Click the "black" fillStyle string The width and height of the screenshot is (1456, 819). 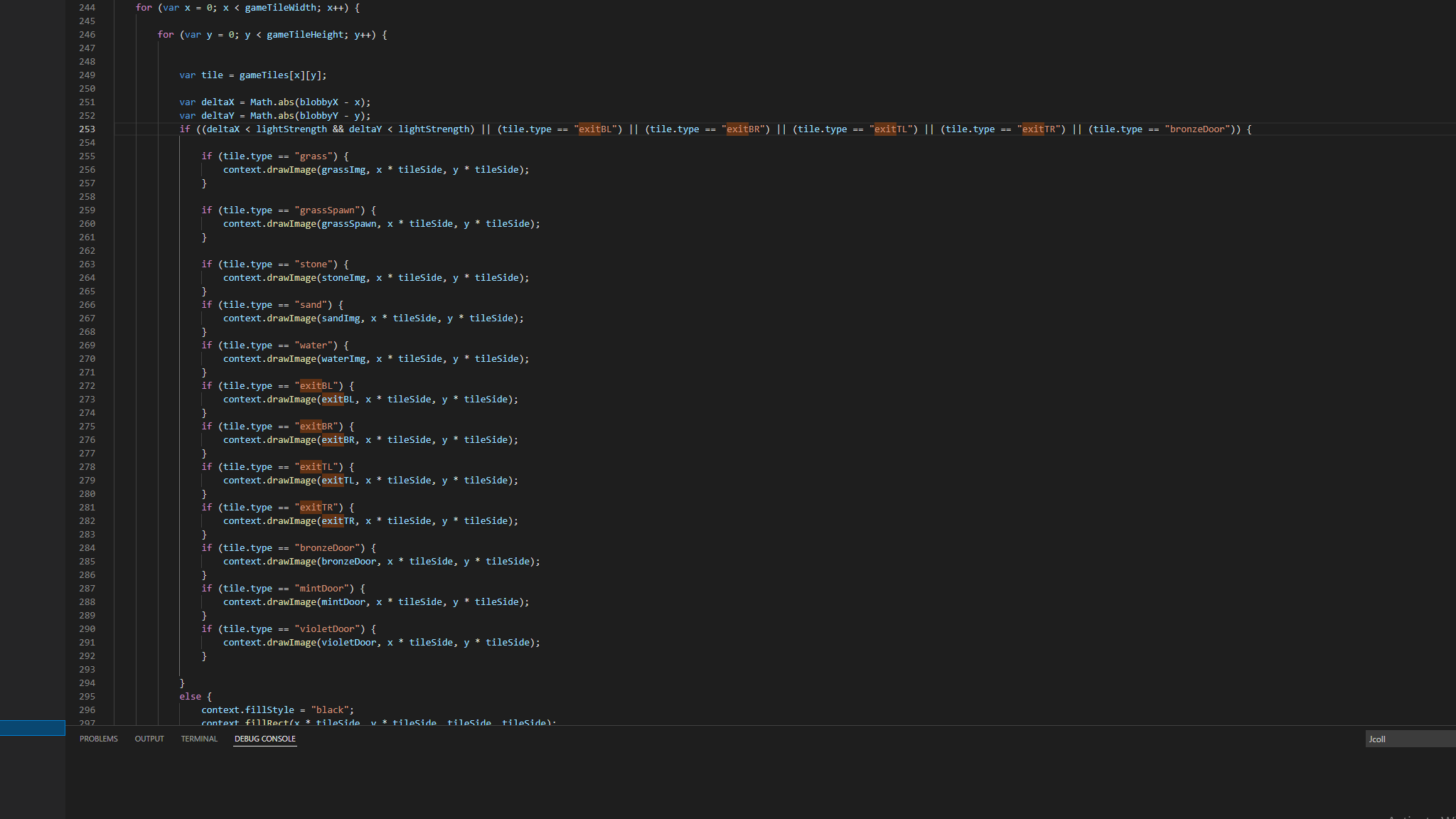(x=330, y=710)
